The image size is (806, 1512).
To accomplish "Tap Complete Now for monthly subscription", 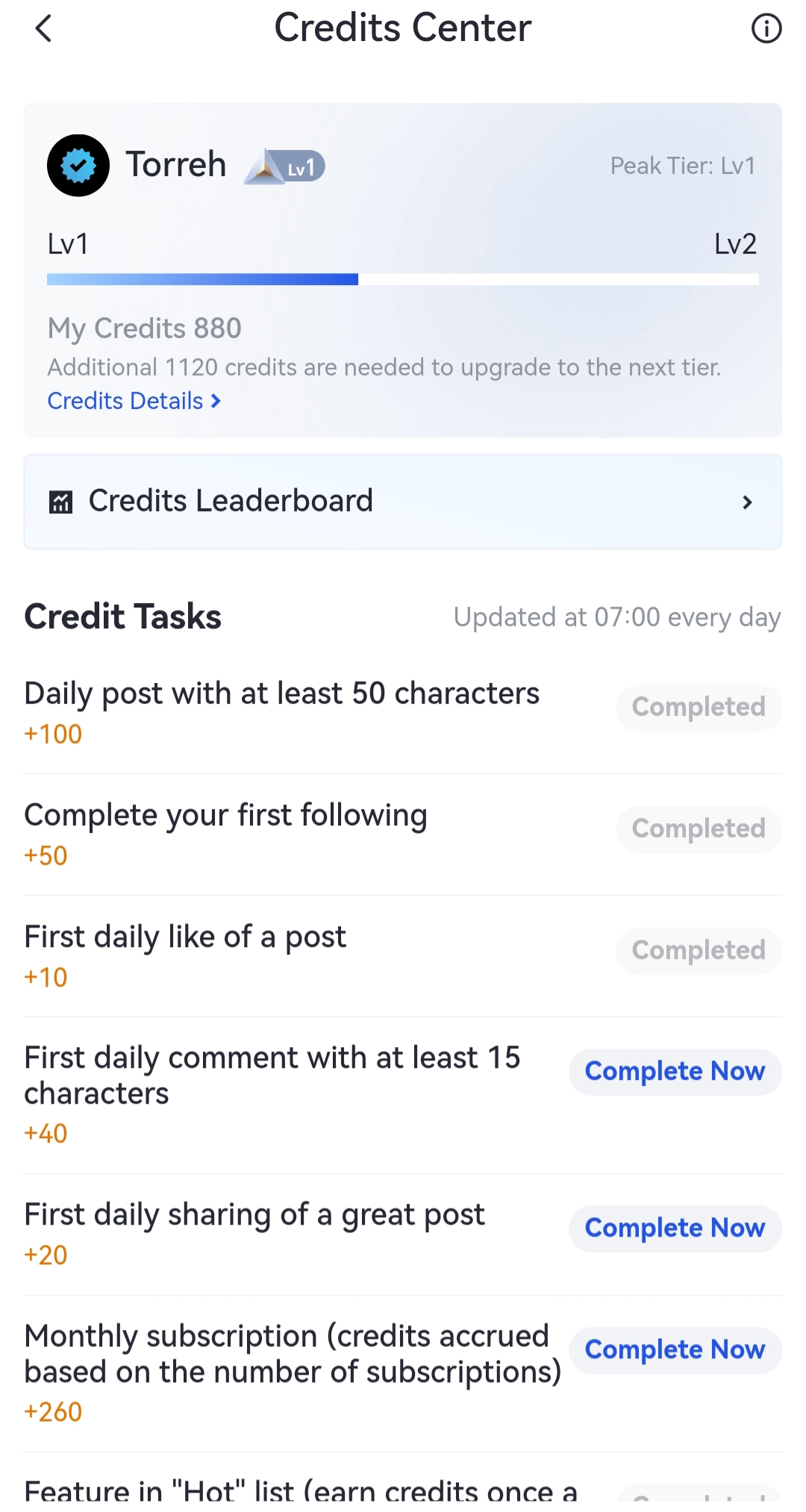I will coord(675,1350).
